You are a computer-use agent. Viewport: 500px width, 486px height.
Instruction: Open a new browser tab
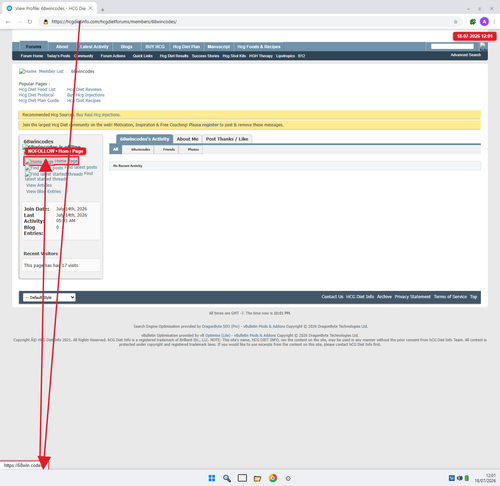(103, 10)
